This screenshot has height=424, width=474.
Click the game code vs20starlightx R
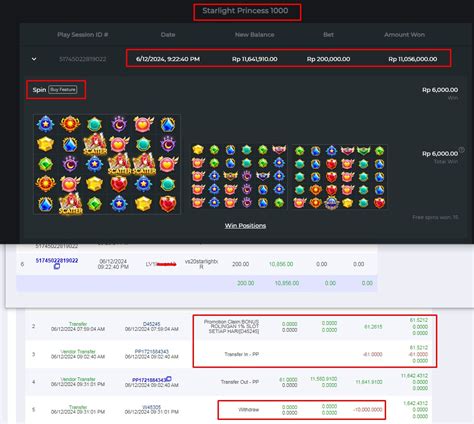coord(201,264)
